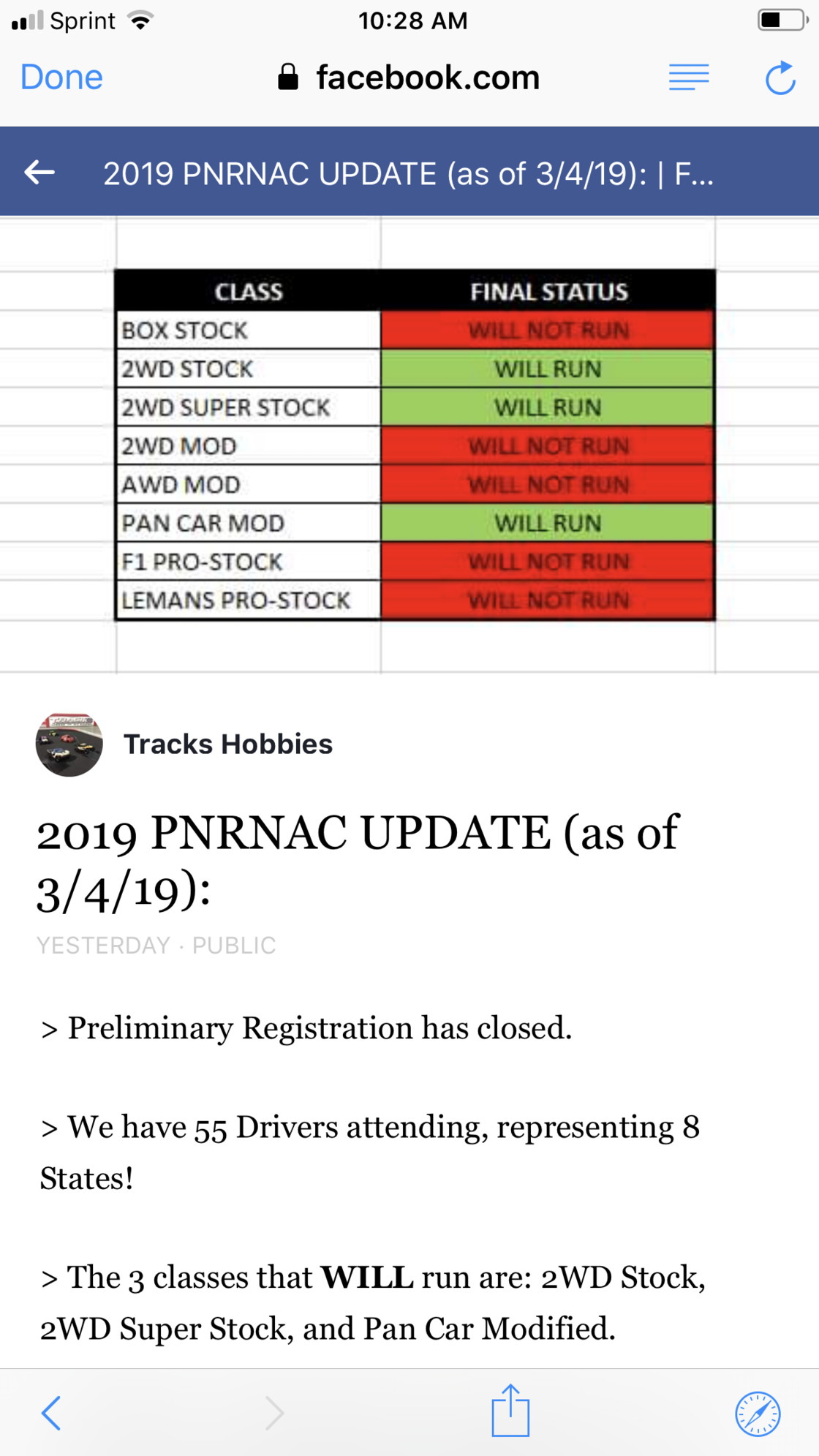Tap the facebook.com address text
Viewport: 819px width, 1456px height.
point(428,78)
